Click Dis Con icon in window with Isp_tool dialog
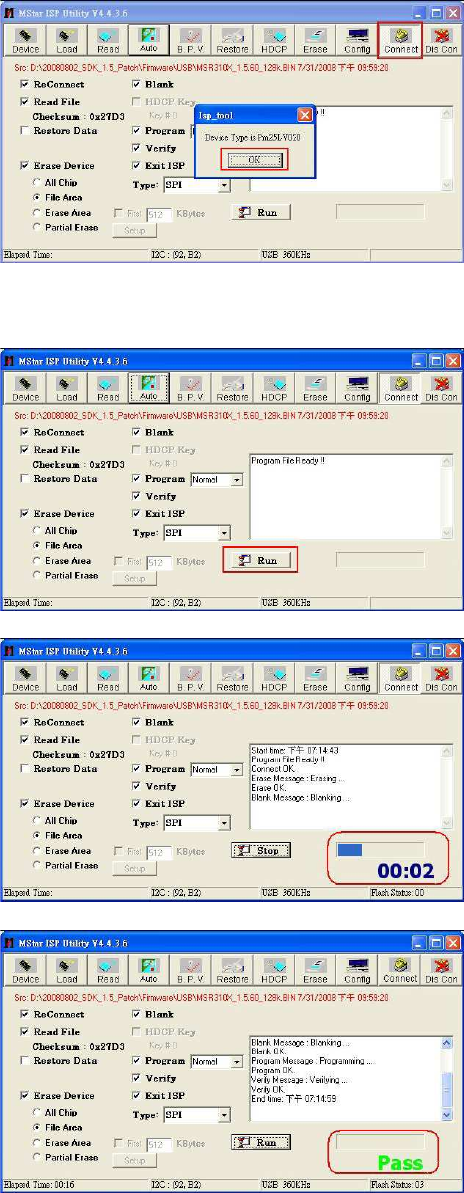This screenshot has width=464, height=1193. coord(441,42)
